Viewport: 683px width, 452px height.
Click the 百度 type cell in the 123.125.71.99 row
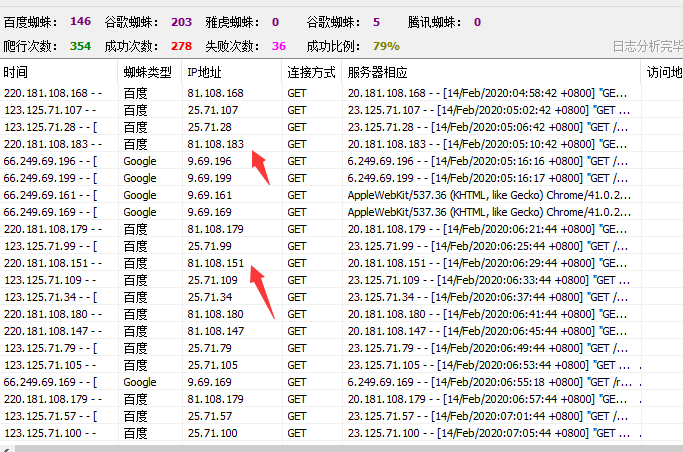(135, 246)
